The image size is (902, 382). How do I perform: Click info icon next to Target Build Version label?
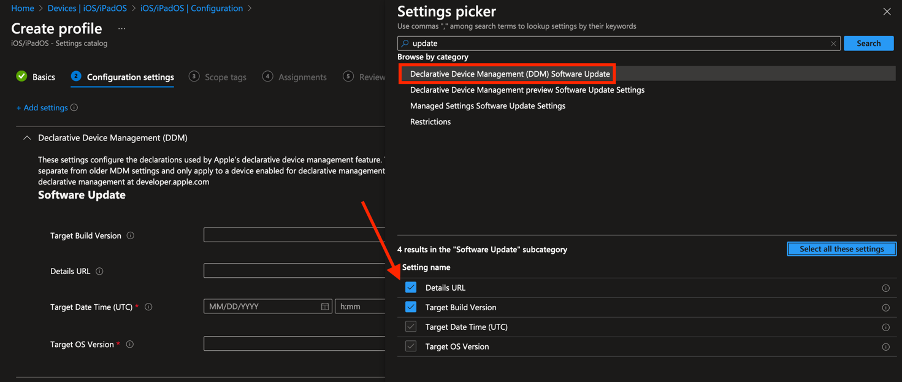pyautogui.click(x=131, y=236)
